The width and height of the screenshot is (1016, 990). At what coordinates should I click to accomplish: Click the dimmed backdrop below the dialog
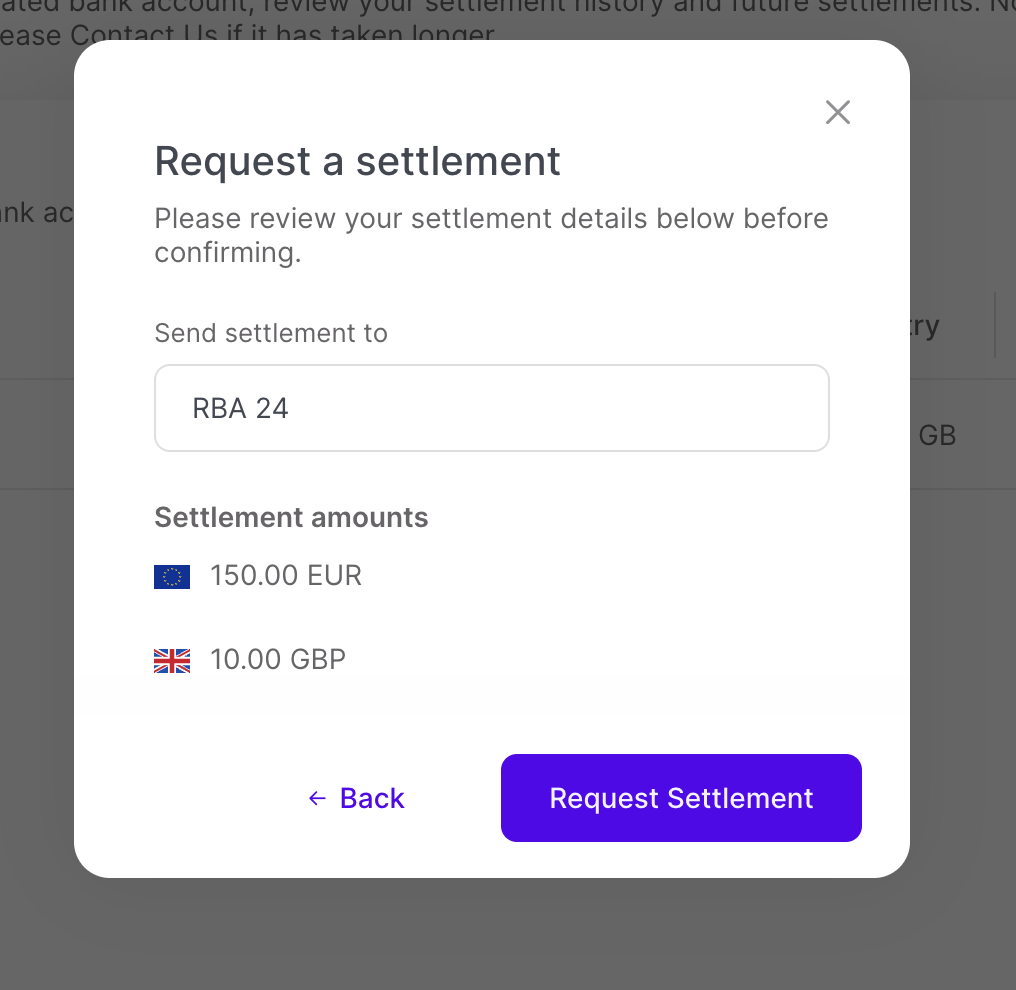pos(500,935)
